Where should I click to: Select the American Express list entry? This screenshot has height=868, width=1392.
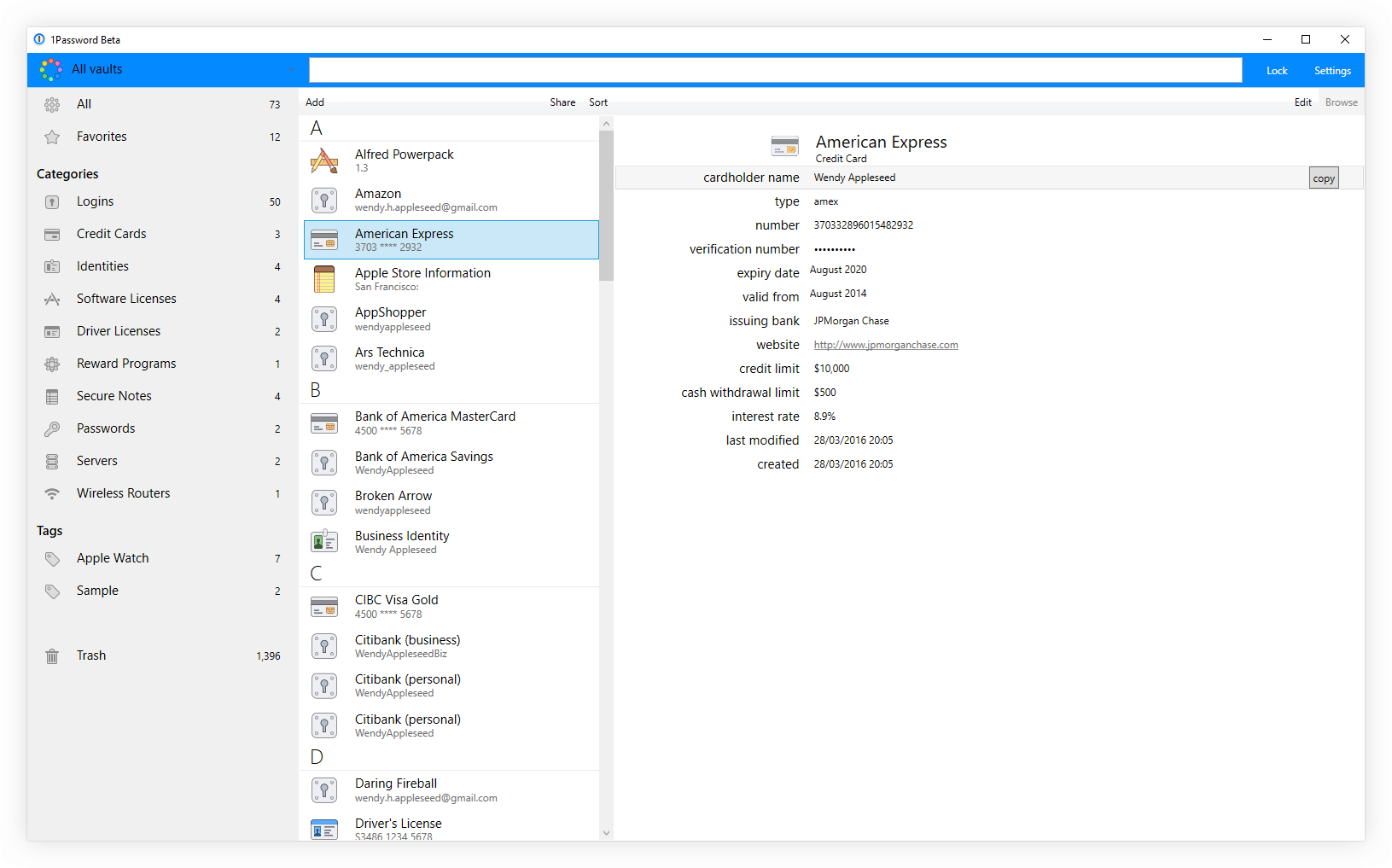pos(451,240)
